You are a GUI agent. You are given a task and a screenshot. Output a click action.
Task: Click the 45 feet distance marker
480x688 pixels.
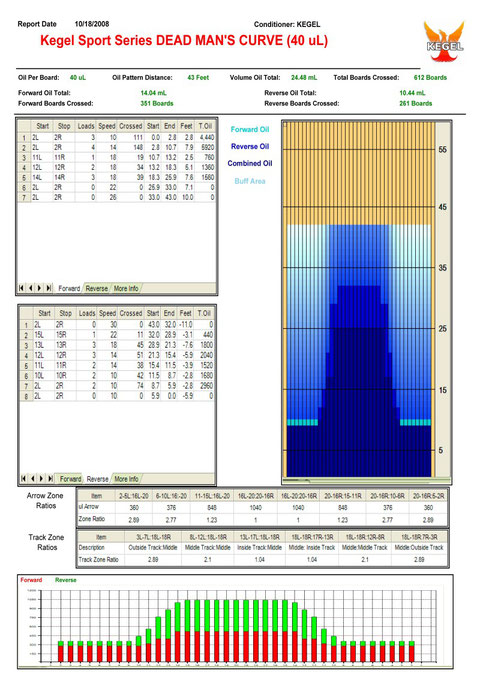442,207
